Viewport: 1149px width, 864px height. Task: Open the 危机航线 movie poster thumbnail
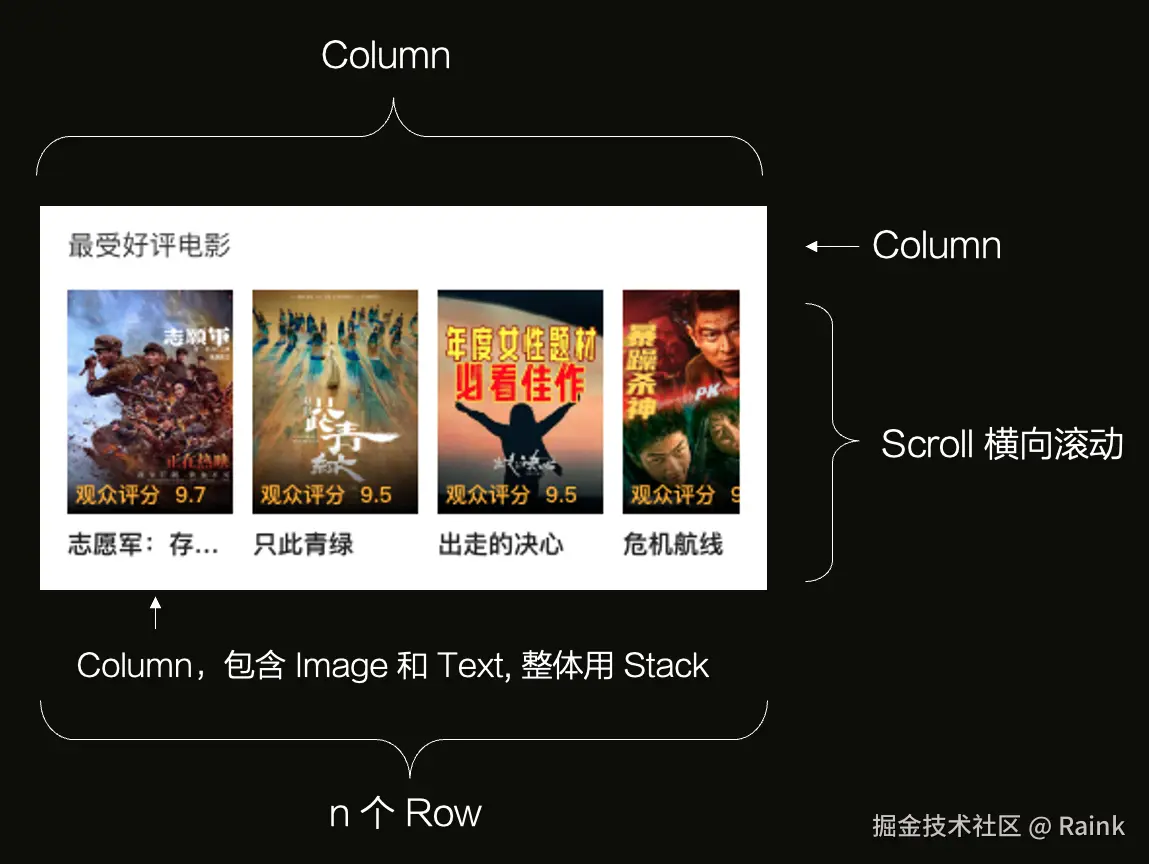click(681, 402)
